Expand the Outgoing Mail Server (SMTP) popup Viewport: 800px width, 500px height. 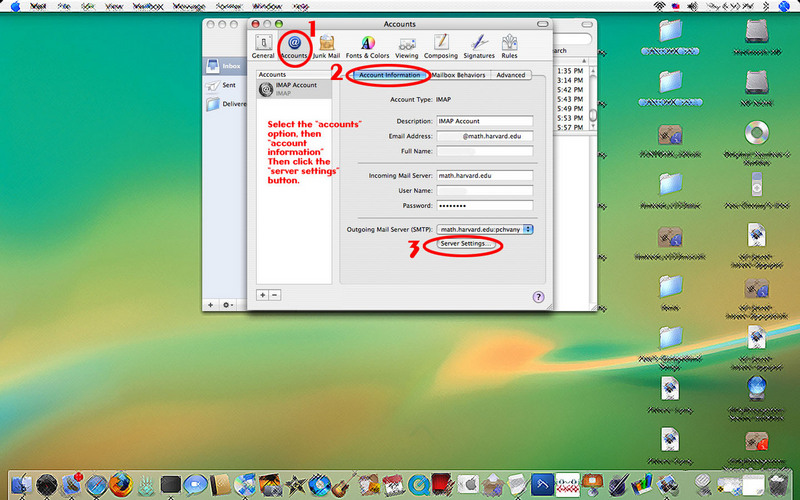(x=486, y=228)
